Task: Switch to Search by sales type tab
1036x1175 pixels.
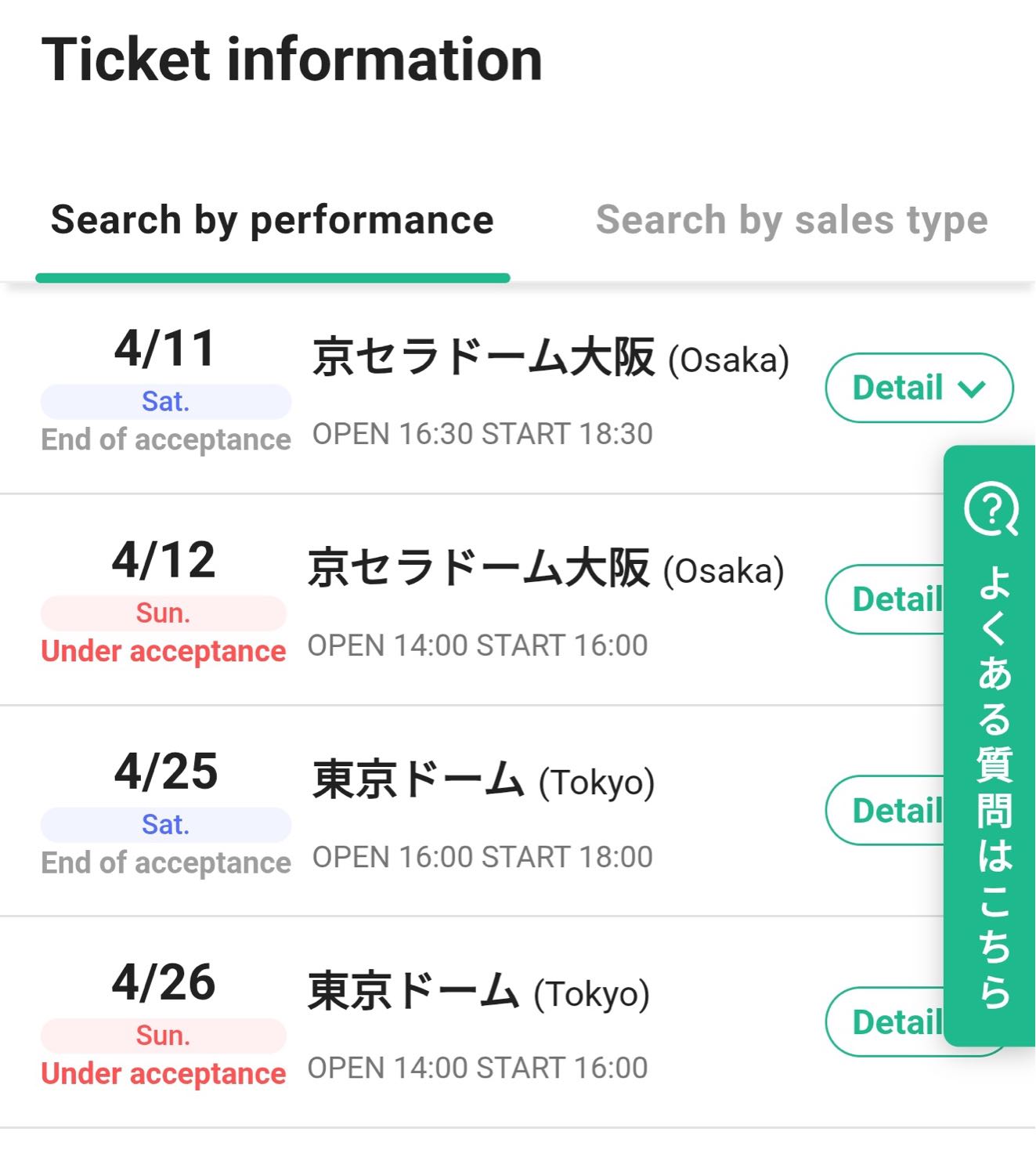Action: click(791, 220)
